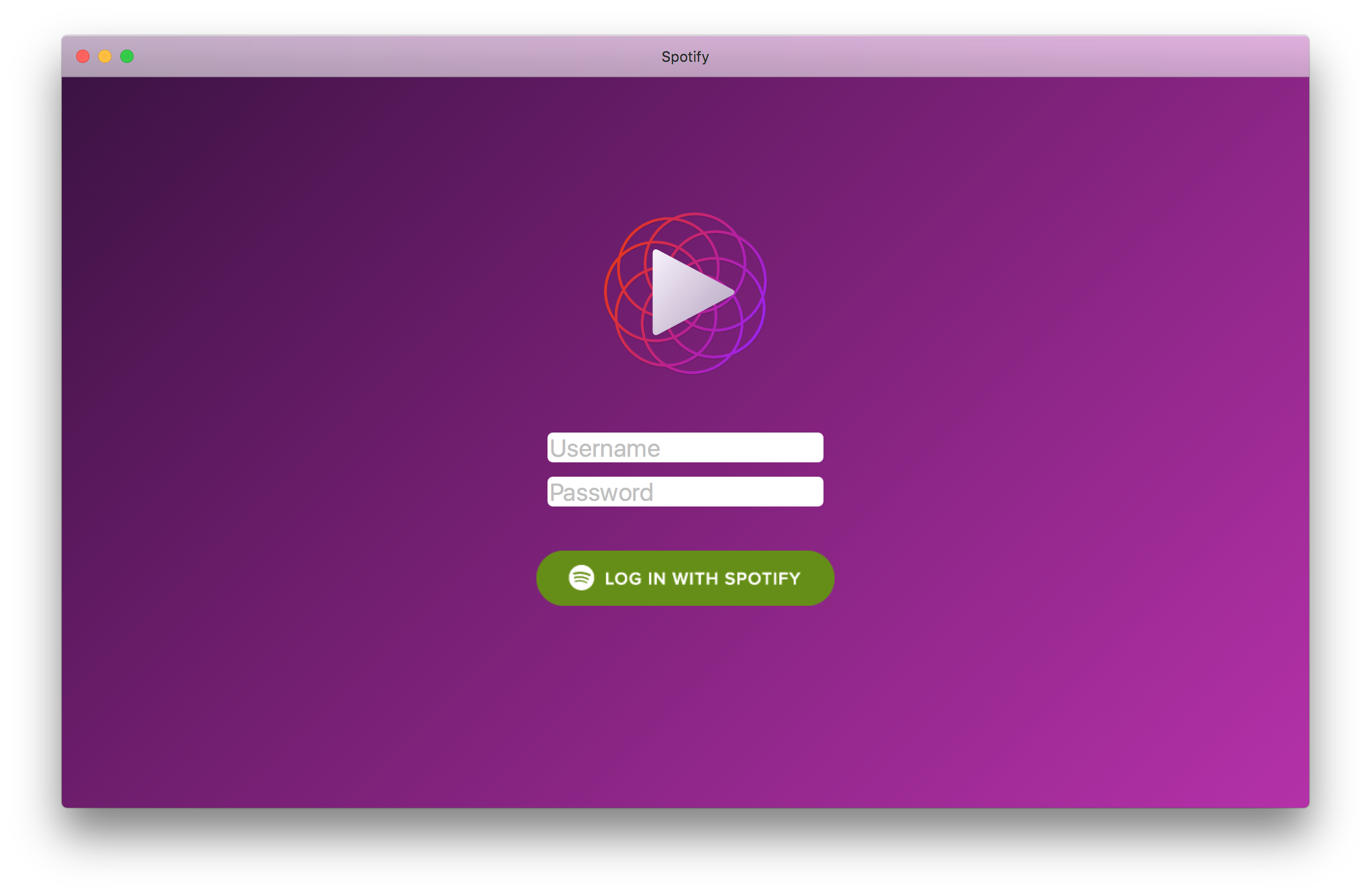Click the "Spotify" window title text
The image size is (1371, 896).
tap(685, 57)
